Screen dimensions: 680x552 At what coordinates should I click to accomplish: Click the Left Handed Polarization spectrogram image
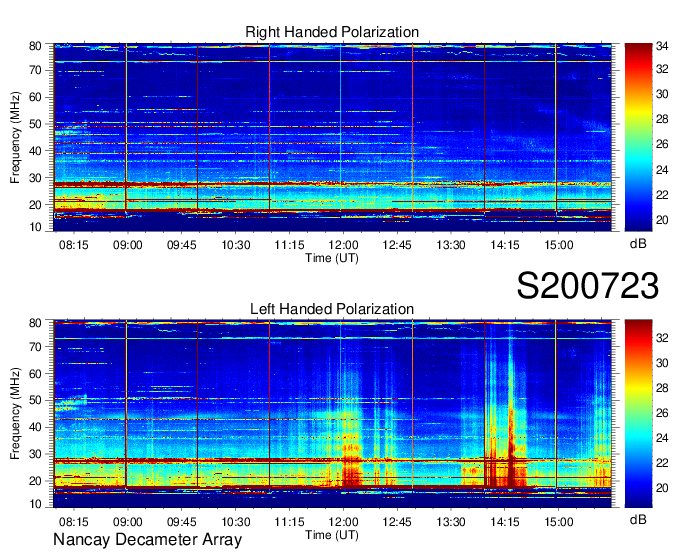coord(332,414)
